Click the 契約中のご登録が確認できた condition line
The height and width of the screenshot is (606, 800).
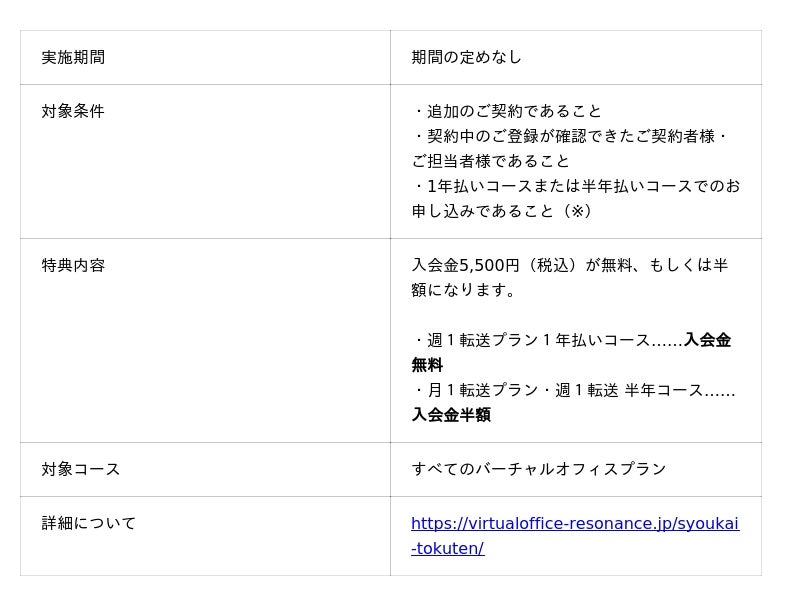point(569,136)
